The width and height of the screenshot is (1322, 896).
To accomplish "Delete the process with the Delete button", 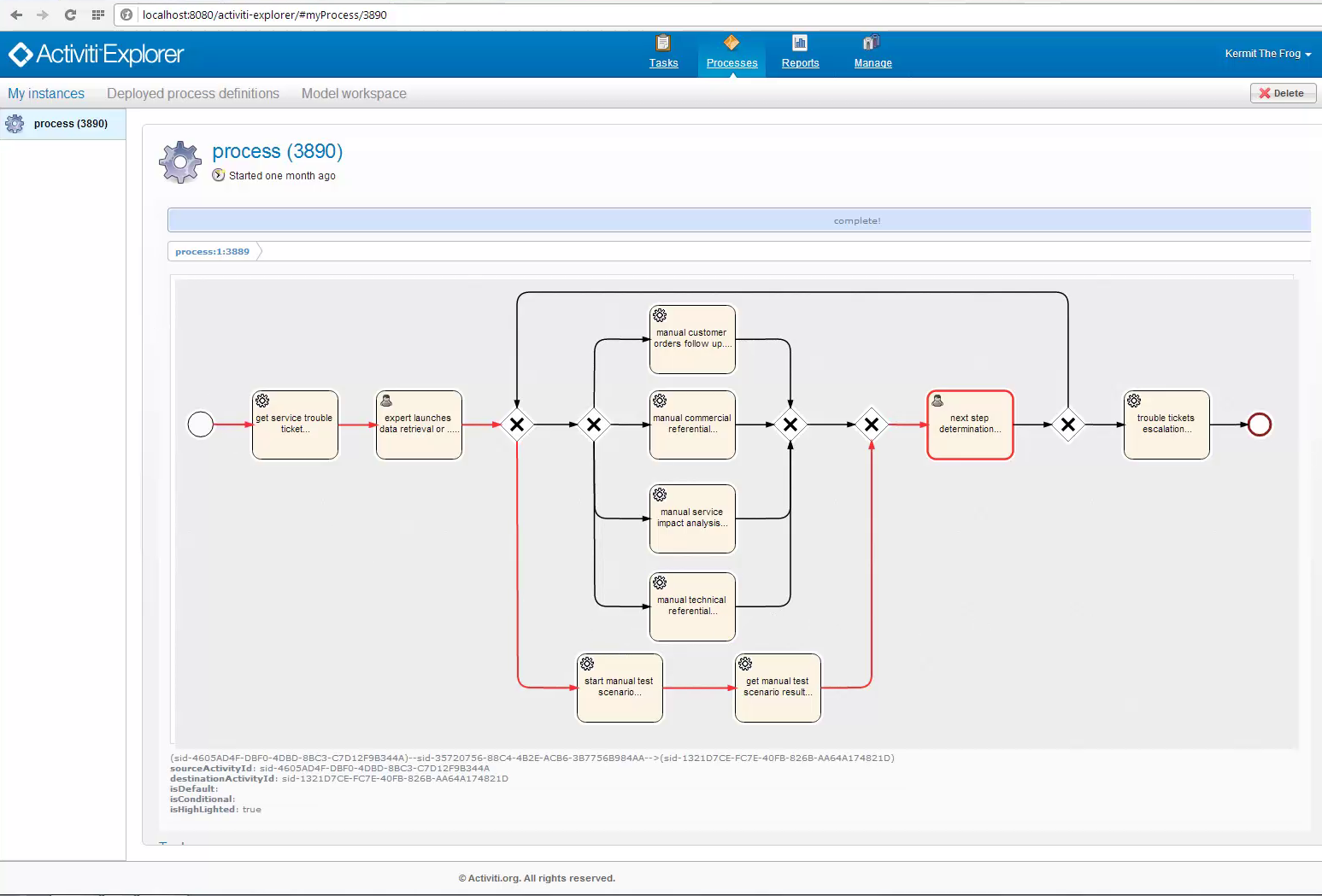I will pyautogui.click(x=1283, y=93).
